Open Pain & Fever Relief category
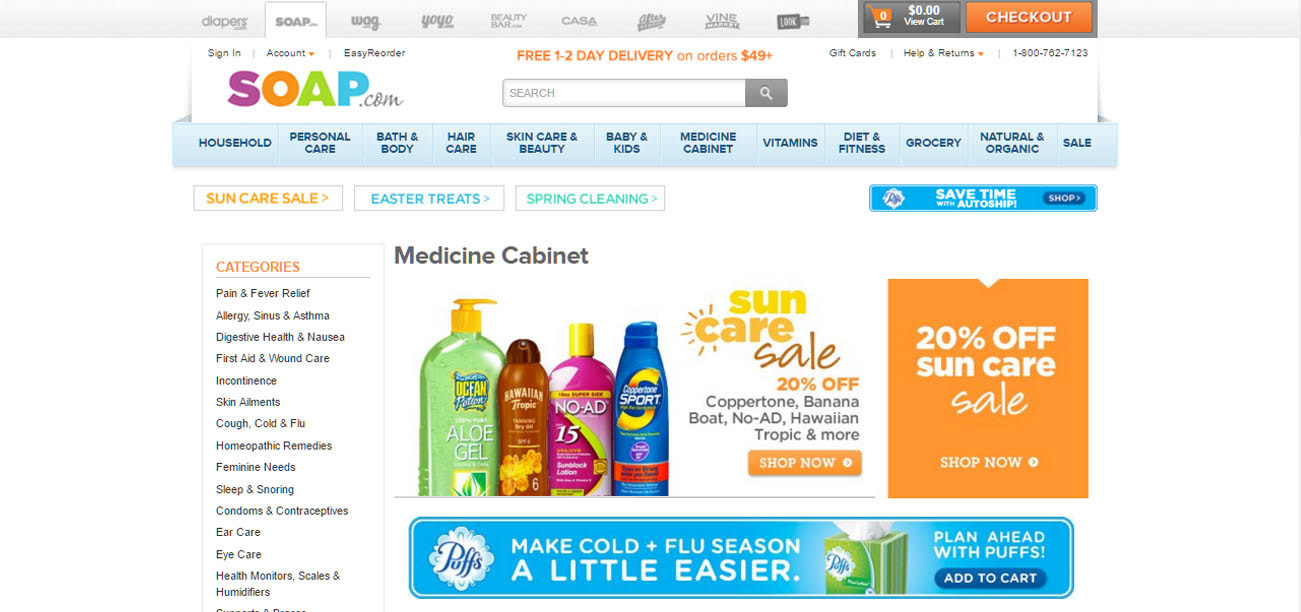The width and height of the screenshot is (1301, 612). 263,293
